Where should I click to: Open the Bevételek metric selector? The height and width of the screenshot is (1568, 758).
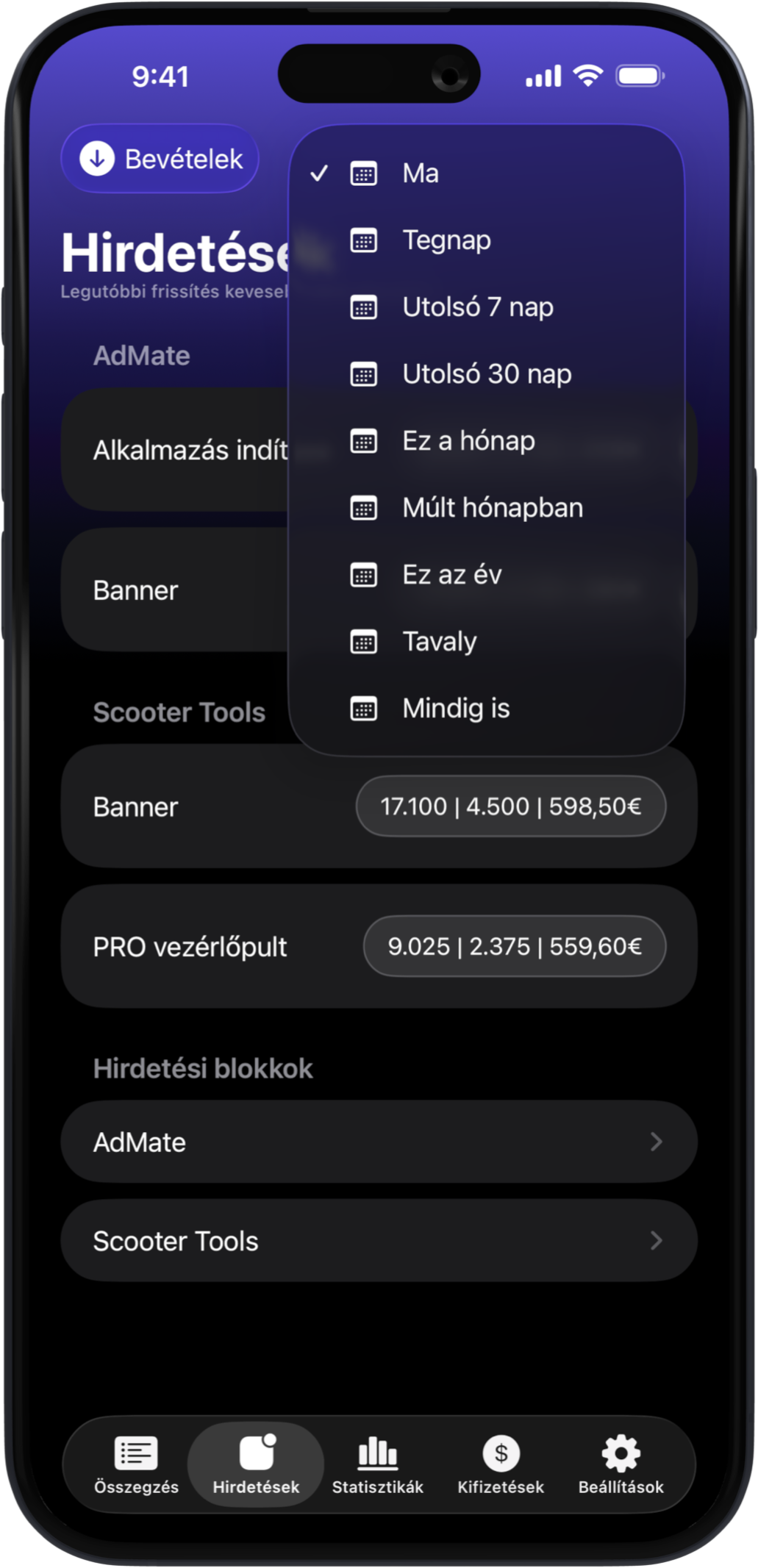coord(160,159)
